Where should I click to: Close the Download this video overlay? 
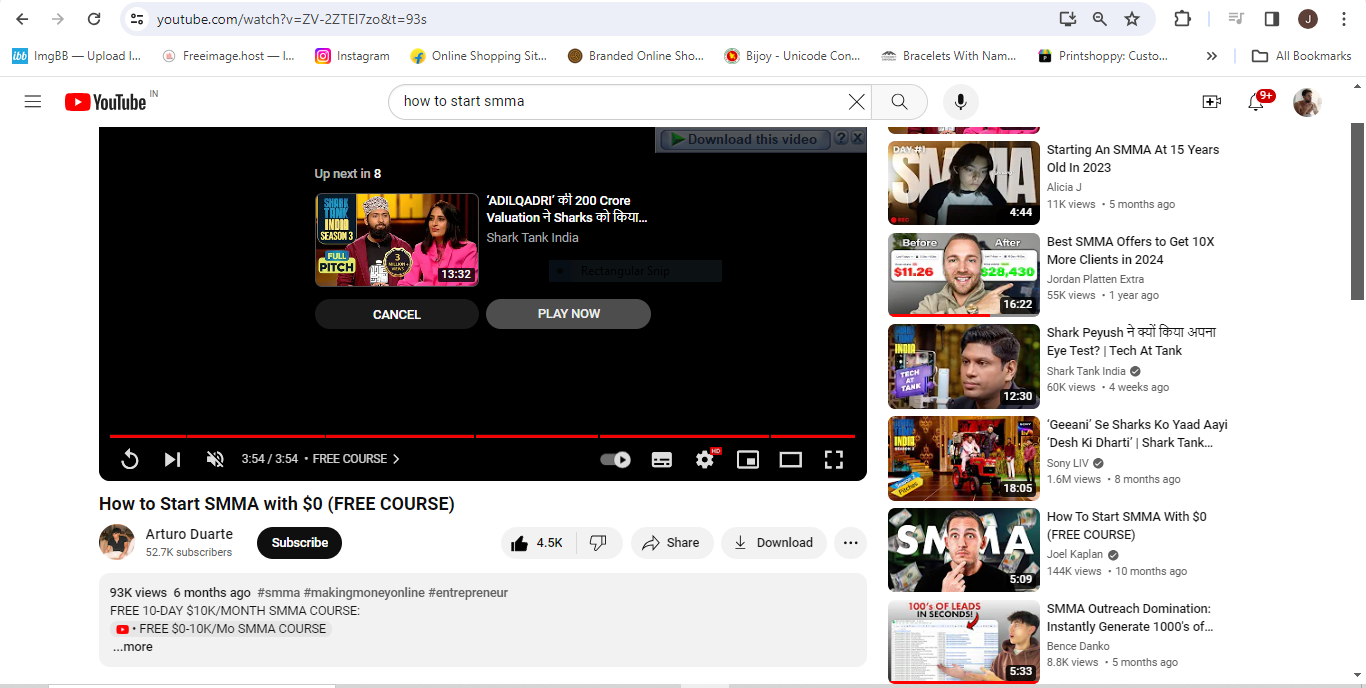tap(857, 139)
